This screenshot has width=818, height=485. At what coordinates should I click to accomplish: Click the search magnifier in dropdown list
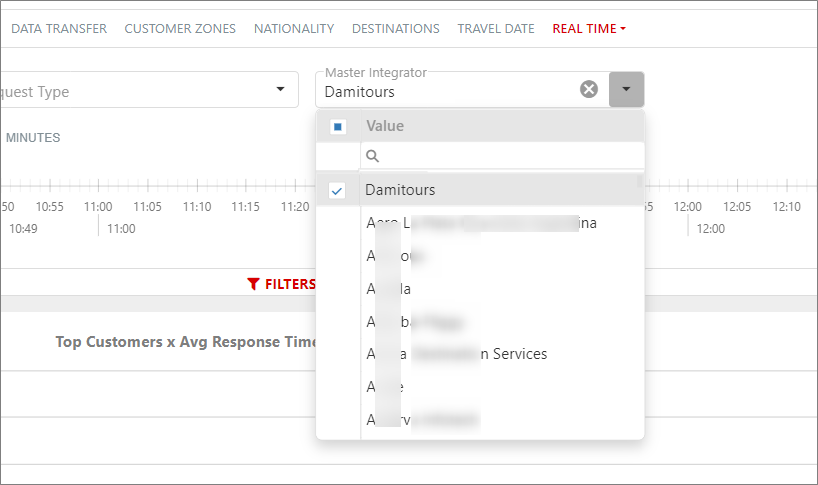coord(372,156)
